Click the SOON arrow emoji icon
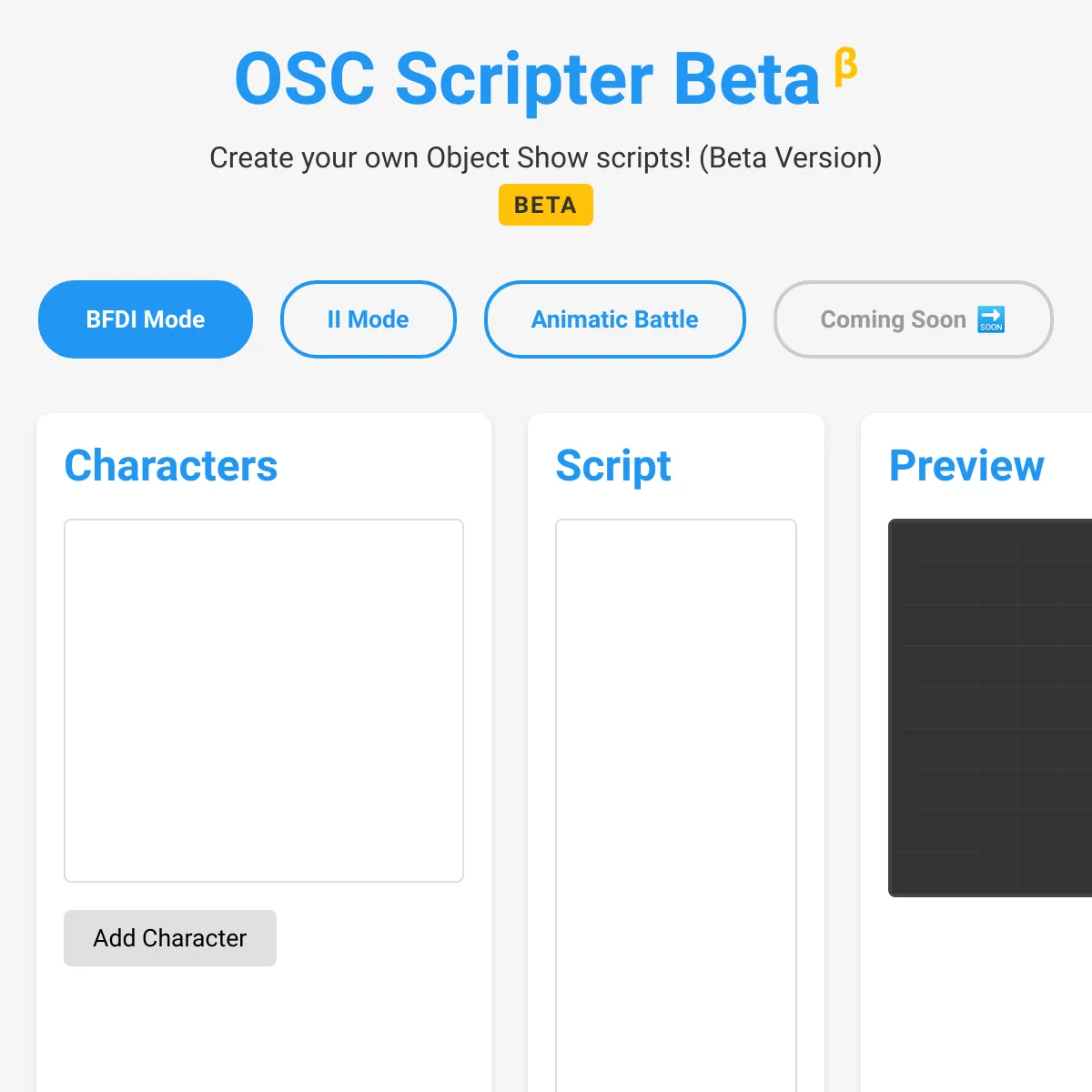Image resolution: width=1092 pixels, height=1092 pixels. click(991, 319)
